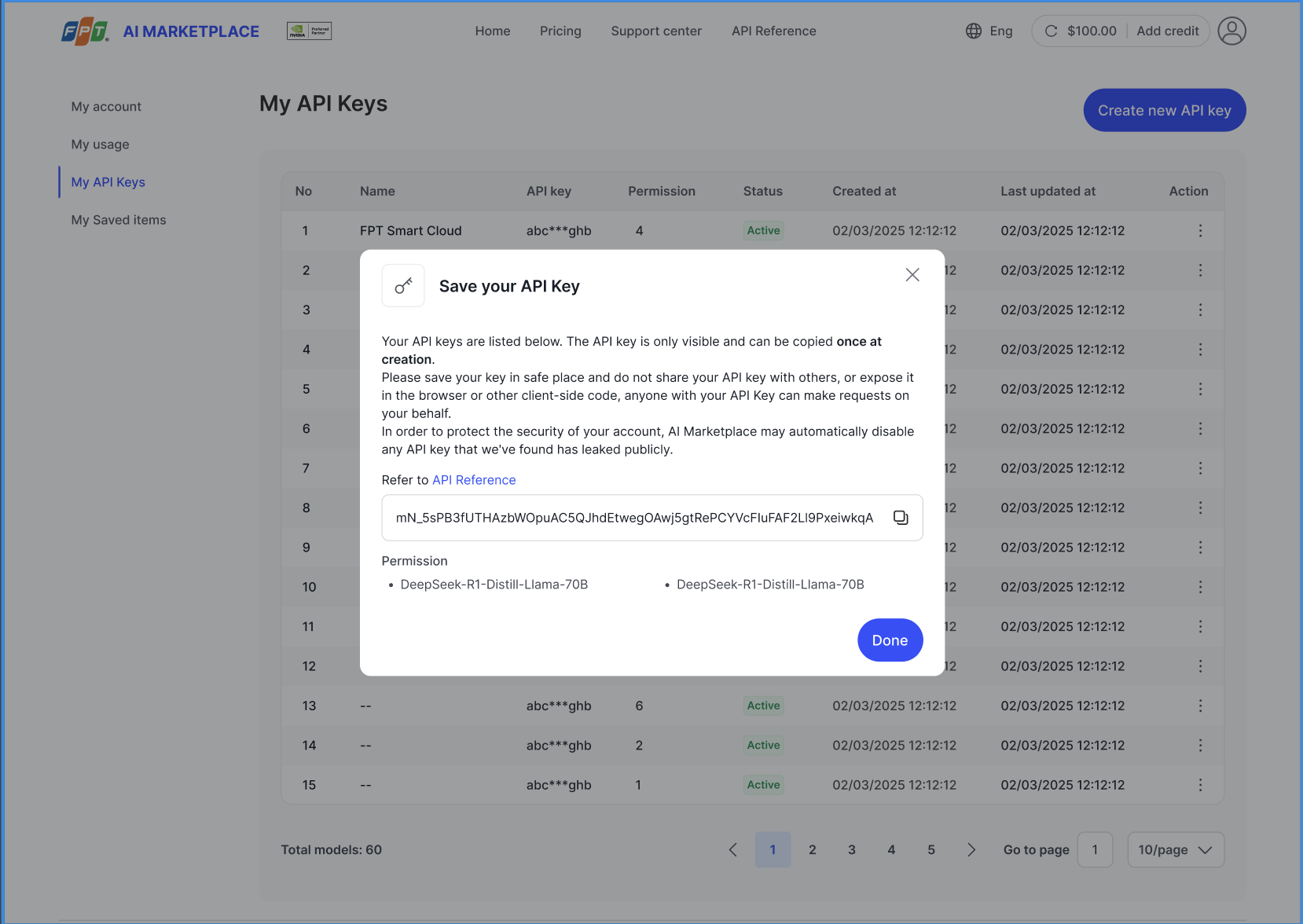The width and height of the screenshot is (1303, 924).
Task: Follow the API Reference link in dialog
Action: pyautogui.click(x=474, y=480)
